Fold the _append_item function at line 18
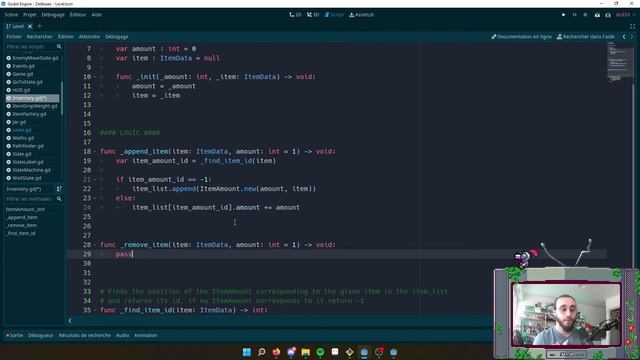Image resolution: width=640 pixels, height=360 pixels. (x=95, y=151)
